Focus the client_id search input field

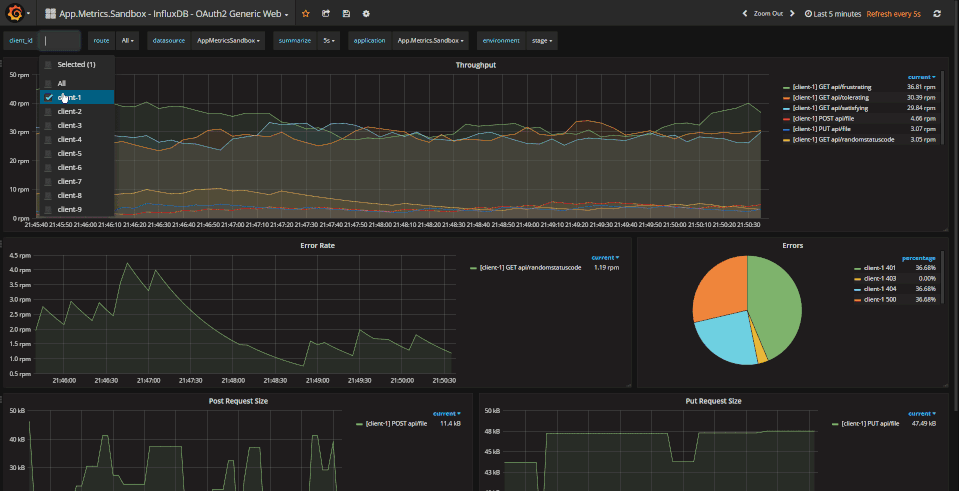coord(59,41)
